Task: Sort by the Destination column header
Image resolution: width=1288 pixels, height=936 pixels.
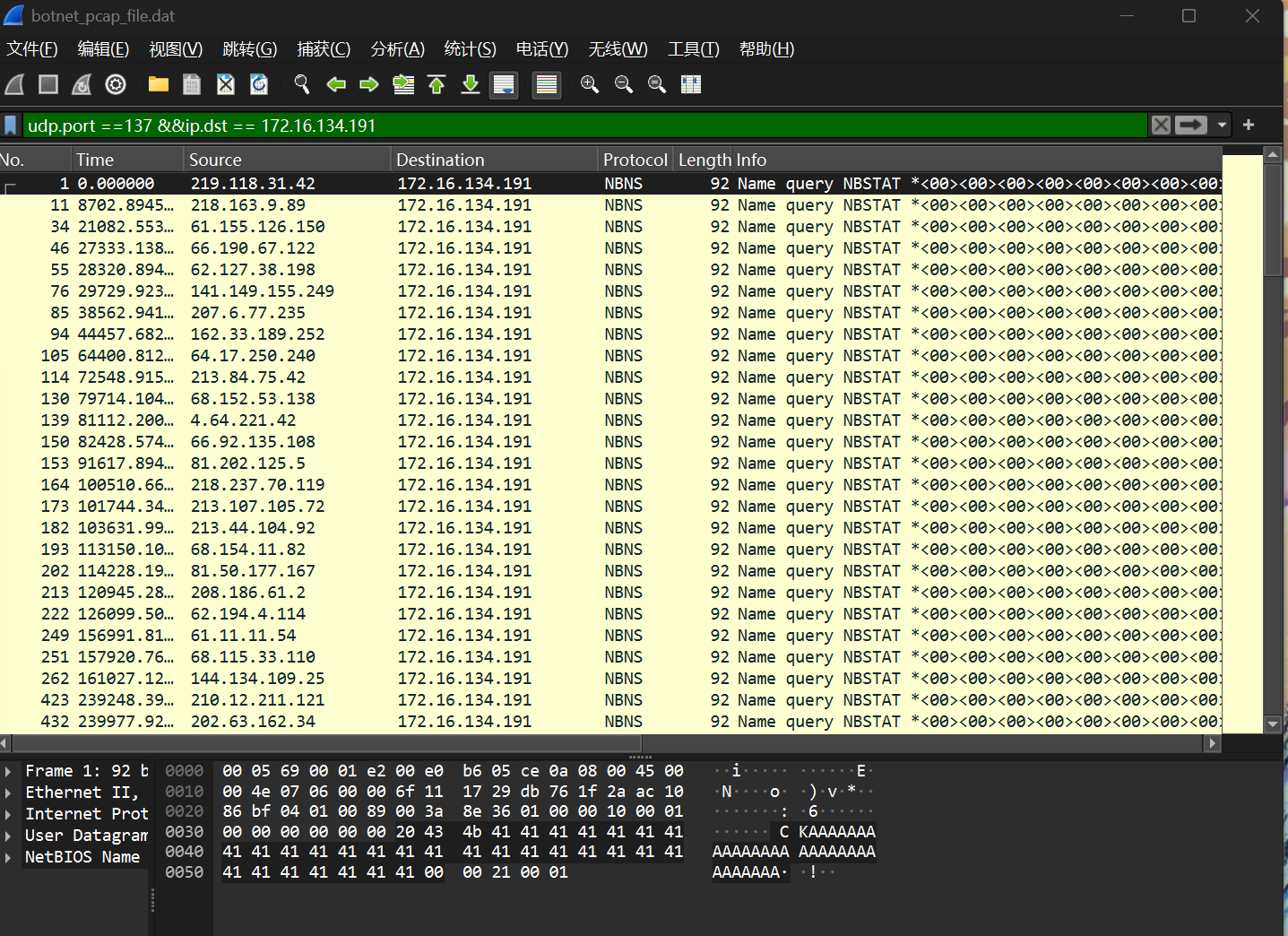Action: point(495,160)
